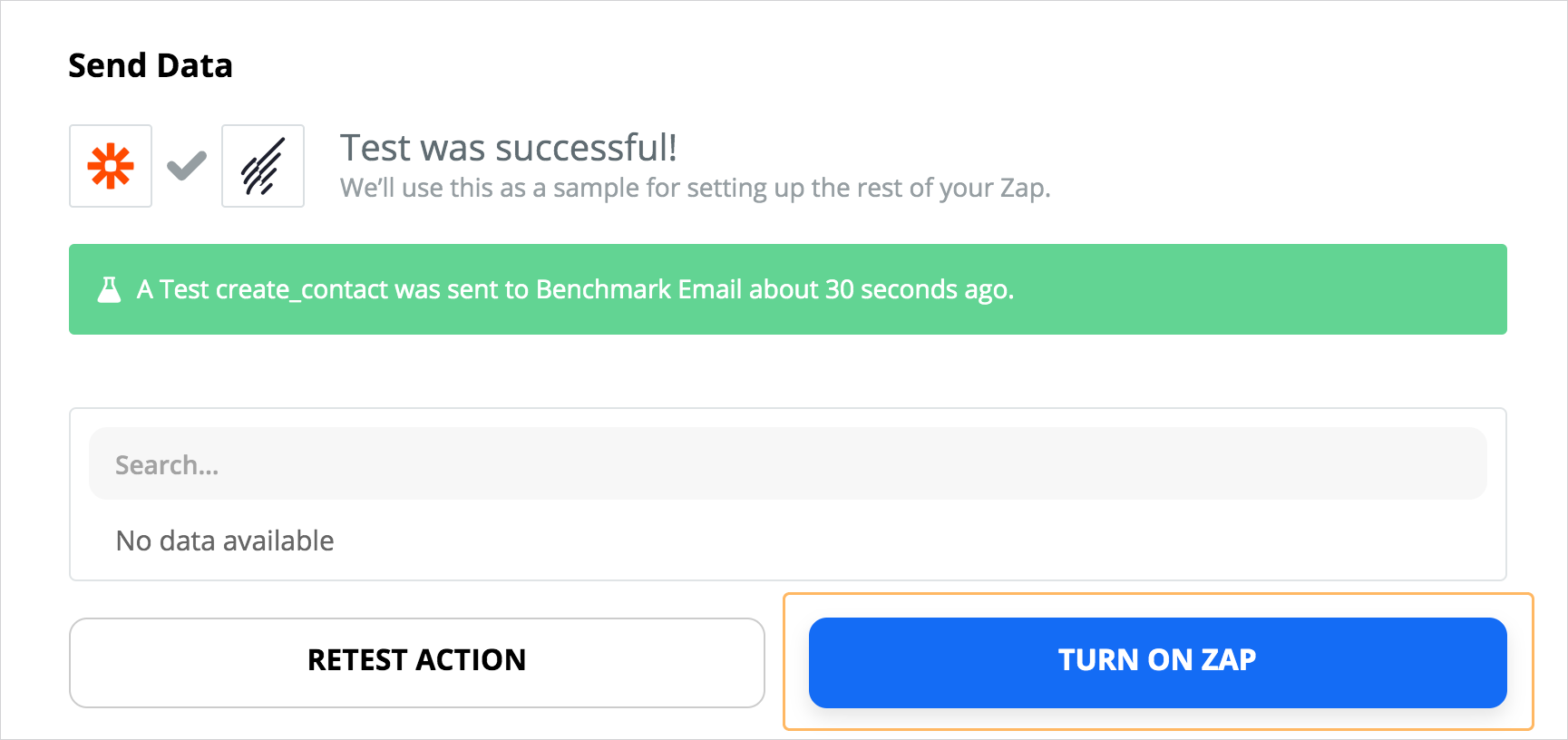Select the Send Data heading

151,65
